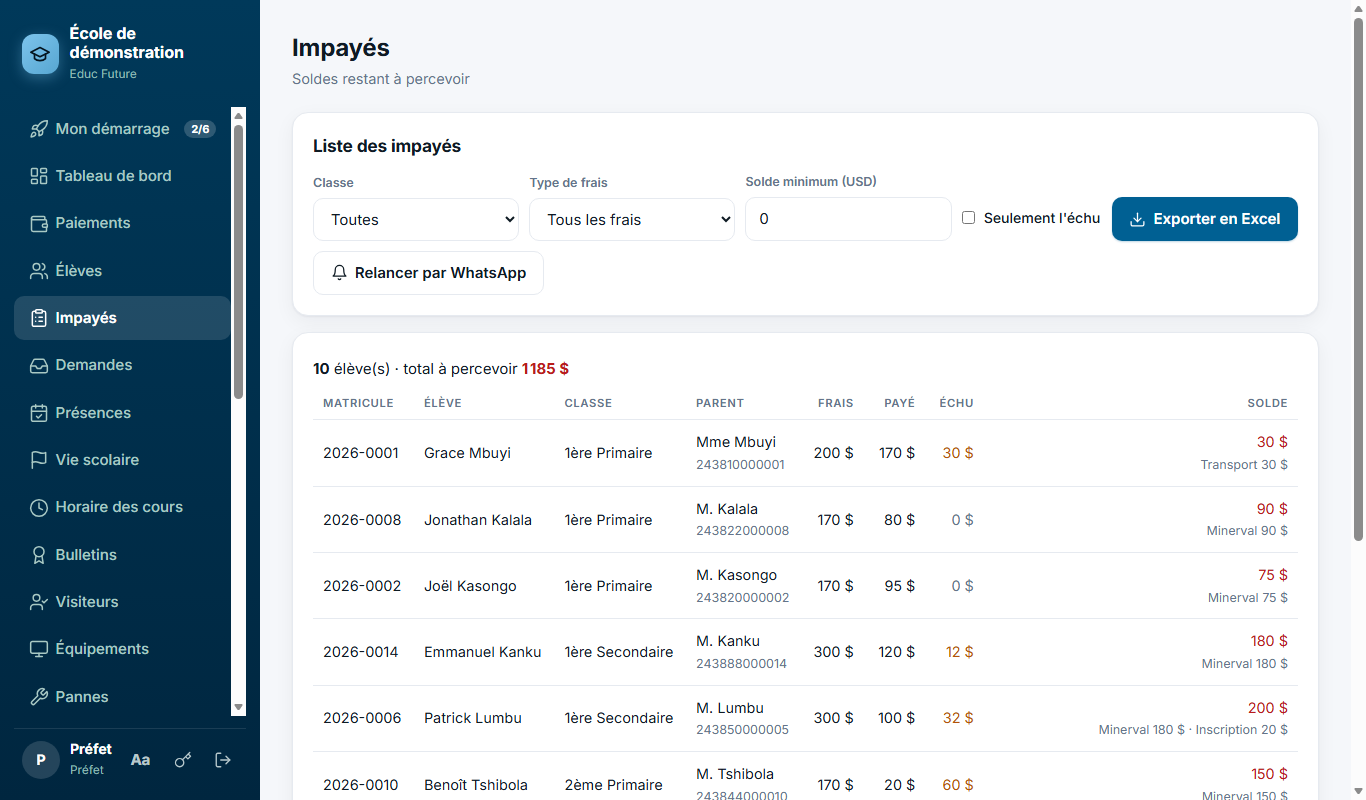
Task: Click matricule 2026-0001 in the table
Action: tap(361, 453)
